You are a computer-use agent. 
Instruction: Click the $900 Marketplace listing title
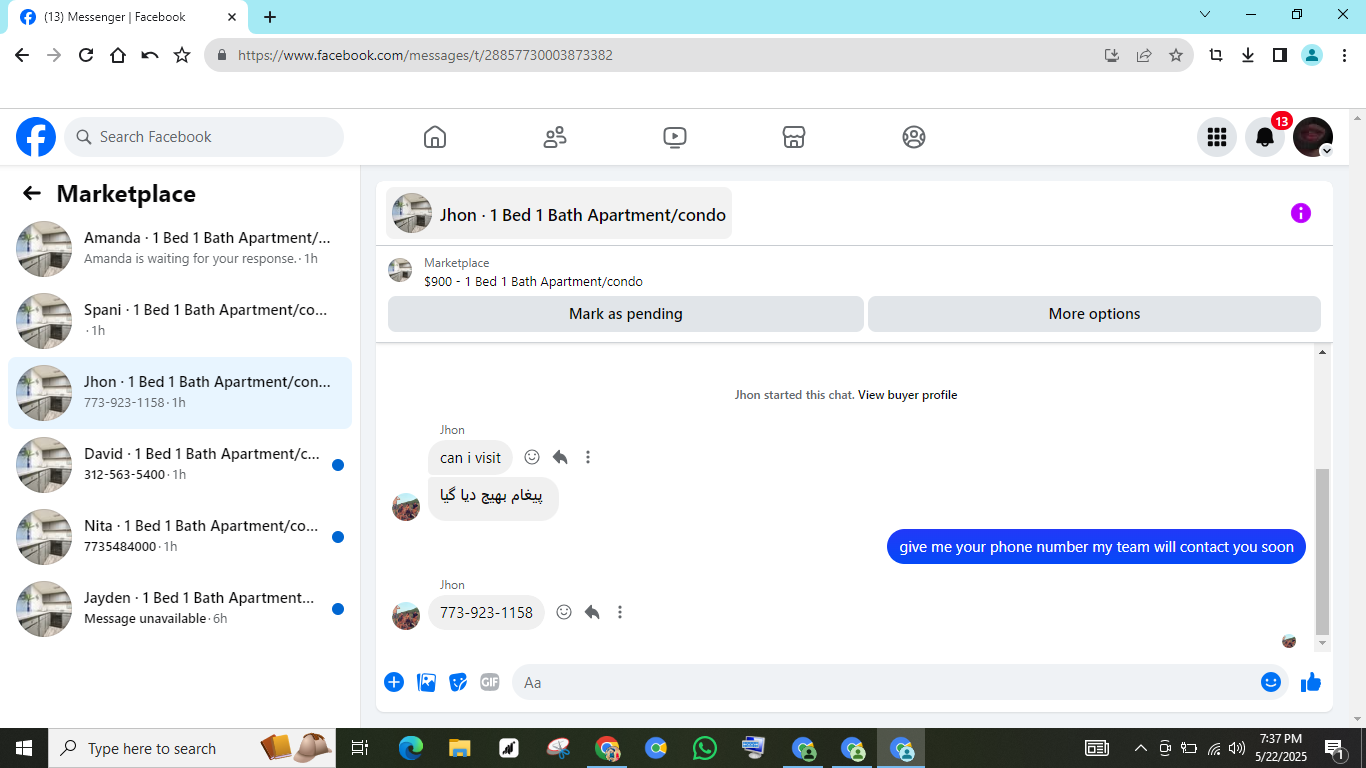(533, 282)
